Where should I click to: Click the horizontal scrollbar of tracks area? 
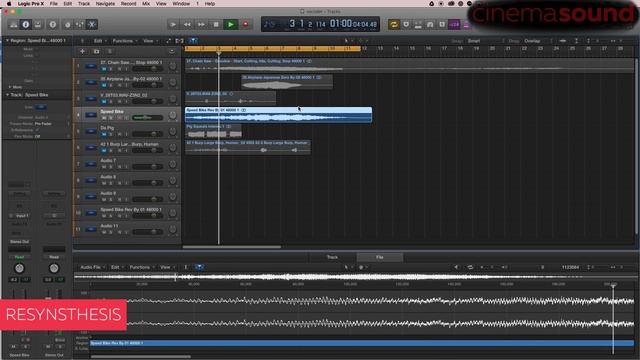(232, 247)
